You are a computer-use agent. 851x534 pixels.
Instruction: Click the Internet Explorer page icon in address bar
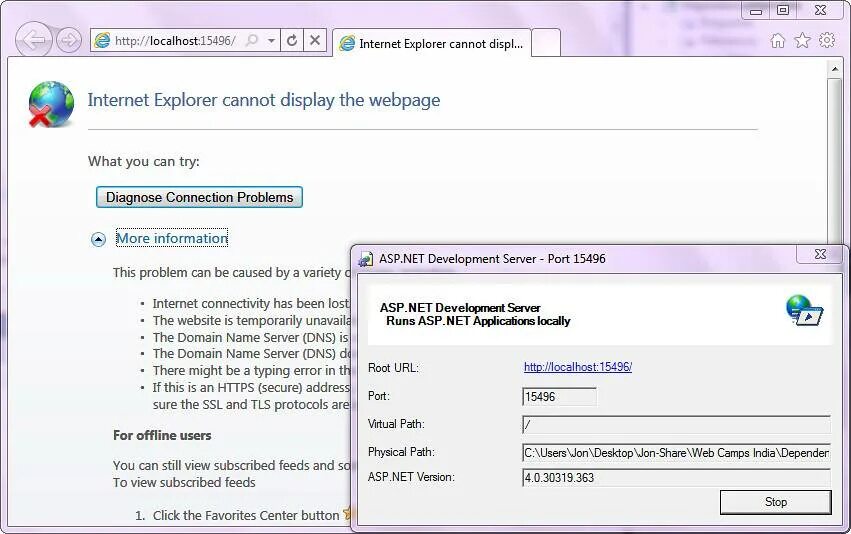click(102, 40)
